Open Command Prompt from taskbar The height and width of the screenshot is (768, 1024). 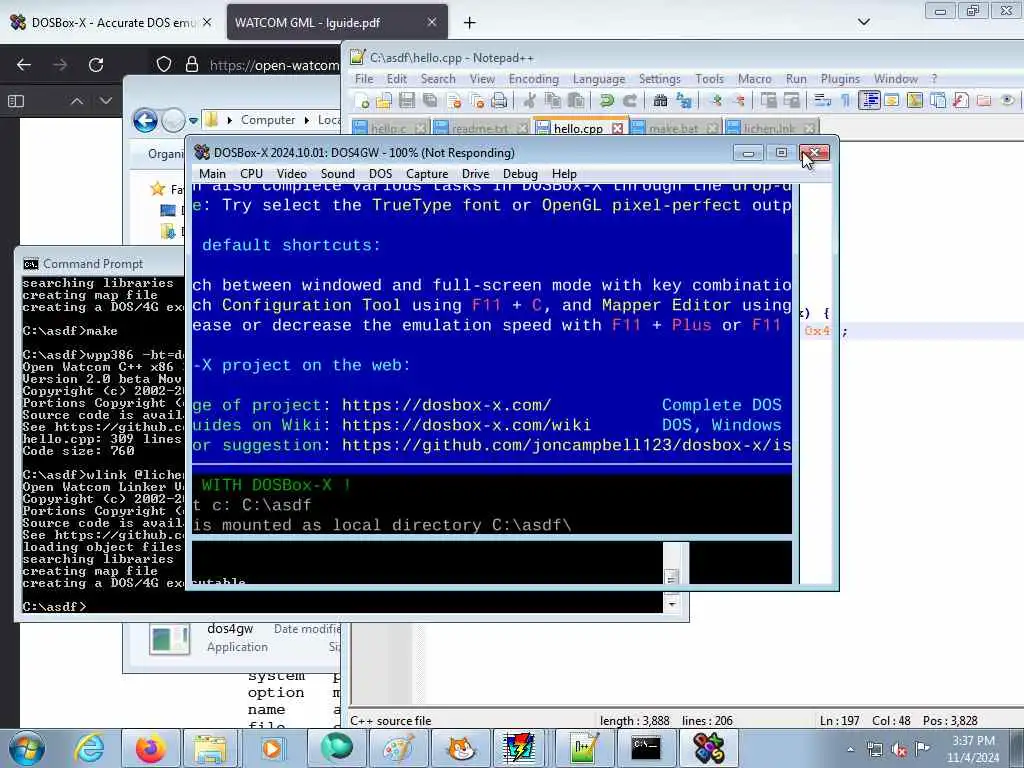click(645, 748)
